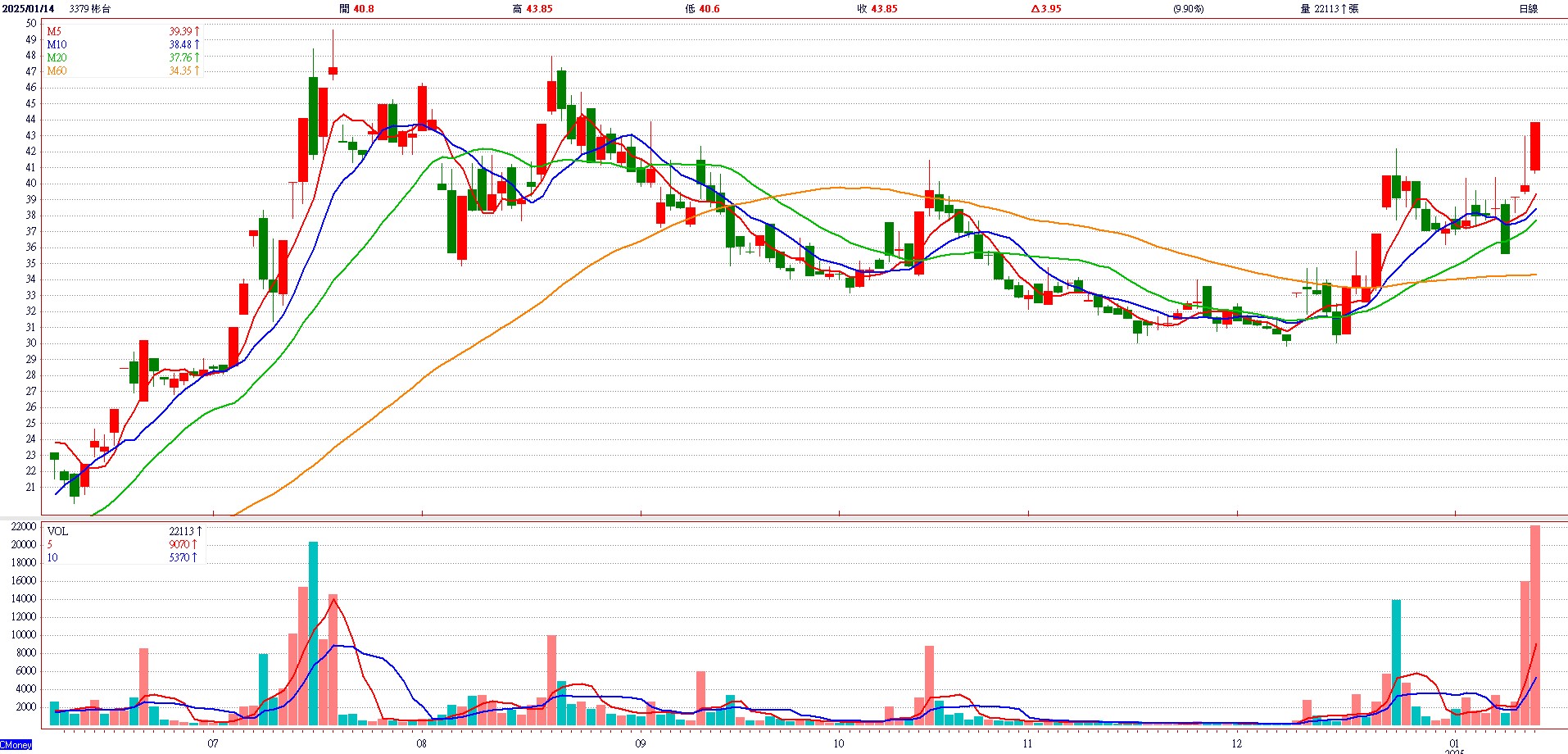The height and width of the screenshot is (754, 1568).
Task: Click the opening price 40.8 in header
Action: 363,9
